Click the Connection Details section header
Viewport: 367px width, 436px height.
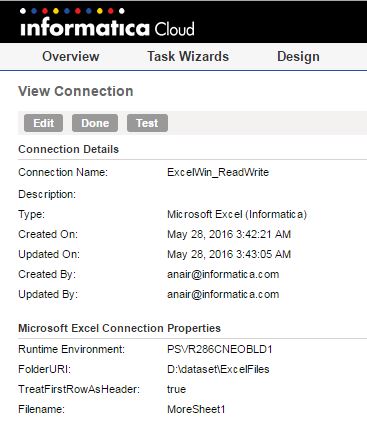68,149
